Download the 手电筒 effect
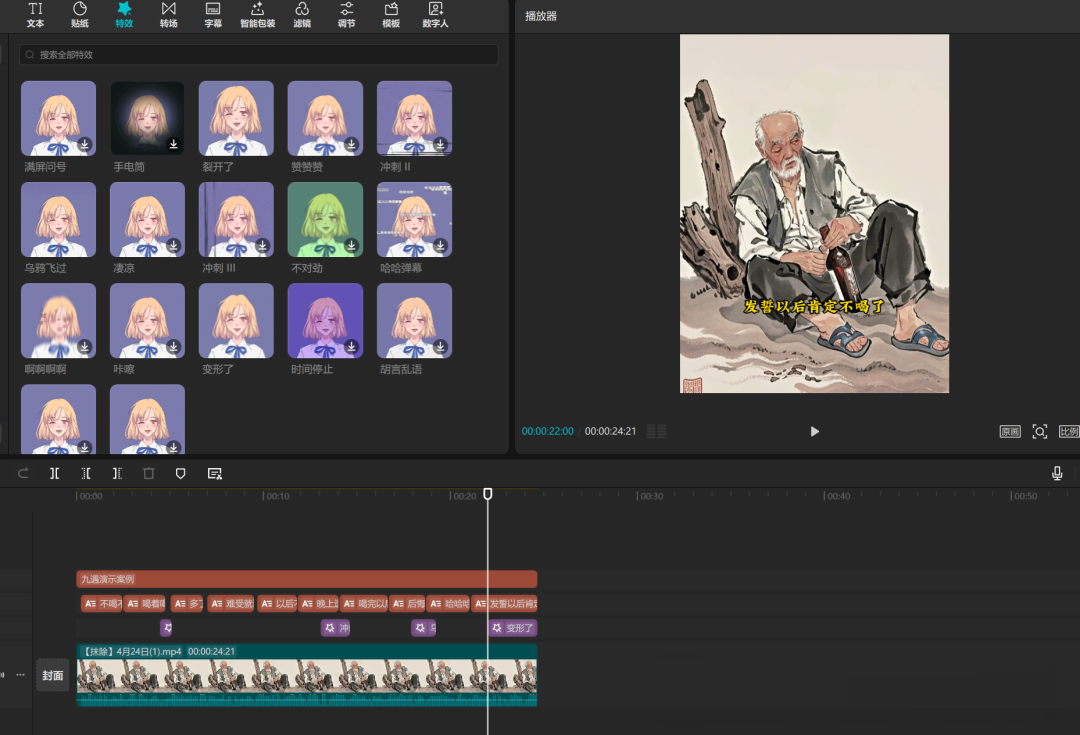 [174, 144]
